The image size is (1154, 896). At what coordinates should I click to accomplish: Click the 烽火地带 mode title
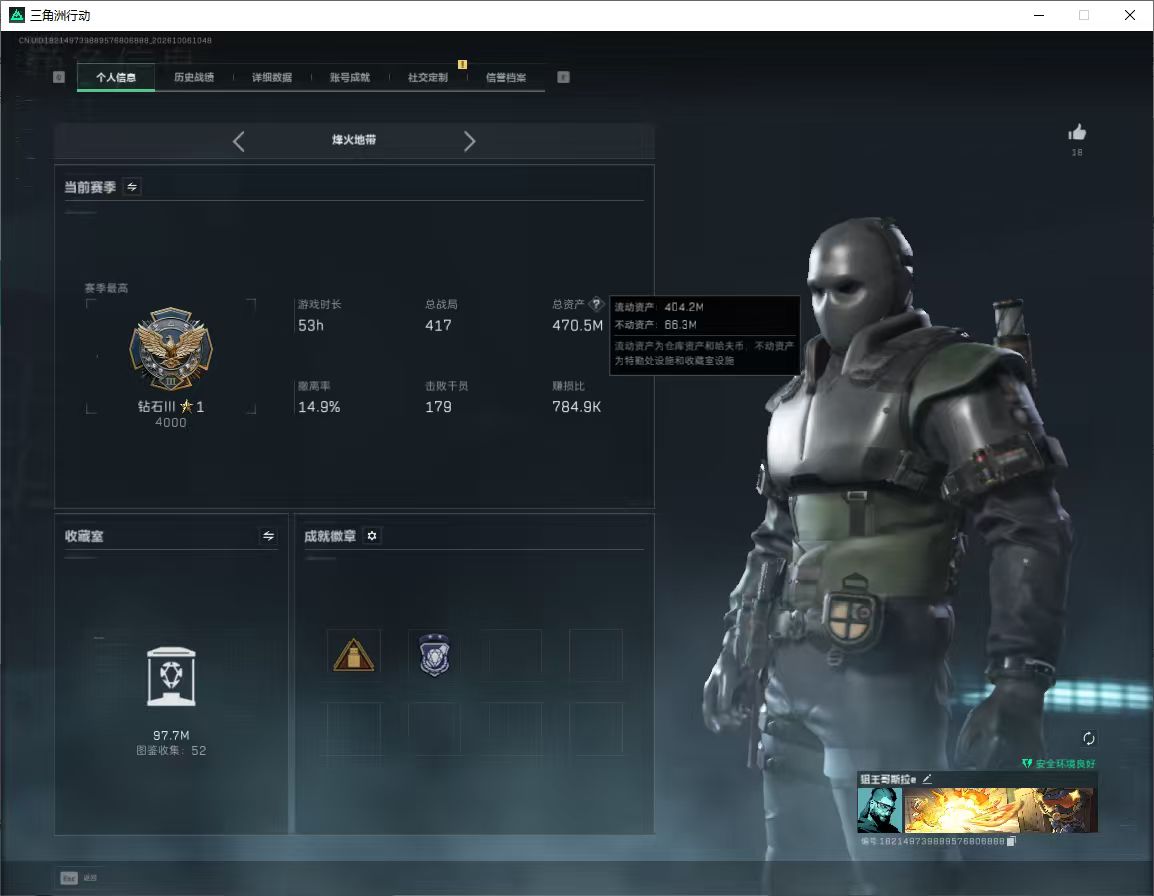point(354,140)
